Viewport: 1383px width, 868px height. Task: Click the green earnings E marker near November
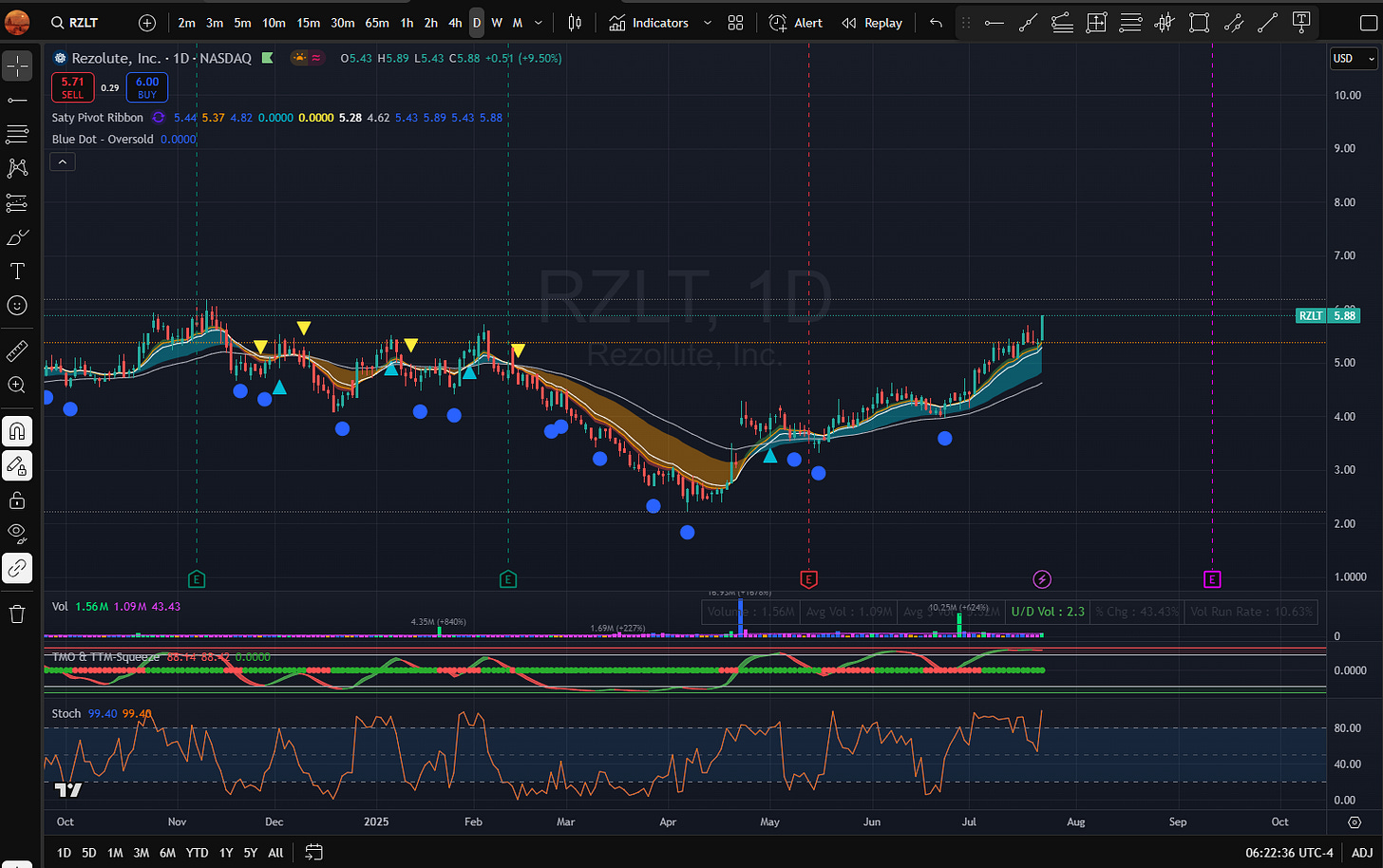point(197,578)
